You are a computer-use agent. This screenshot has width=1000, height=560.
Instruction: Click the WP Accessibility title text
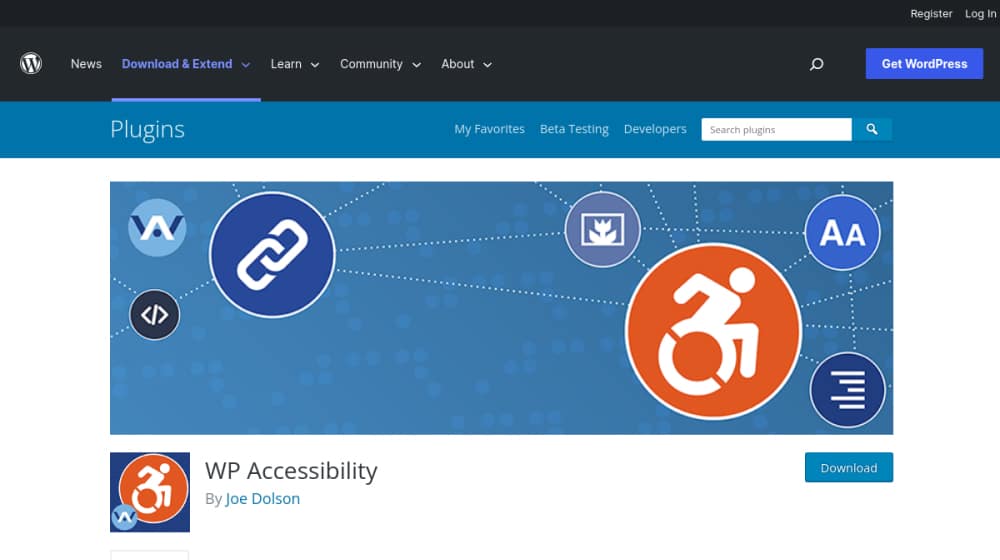[291, 471]
